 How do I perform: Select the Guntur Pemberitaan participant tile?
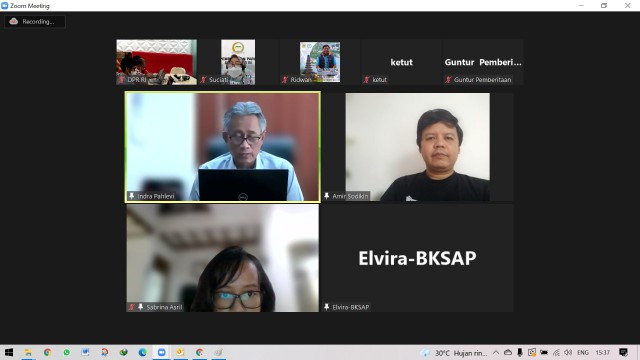point(483,62)
